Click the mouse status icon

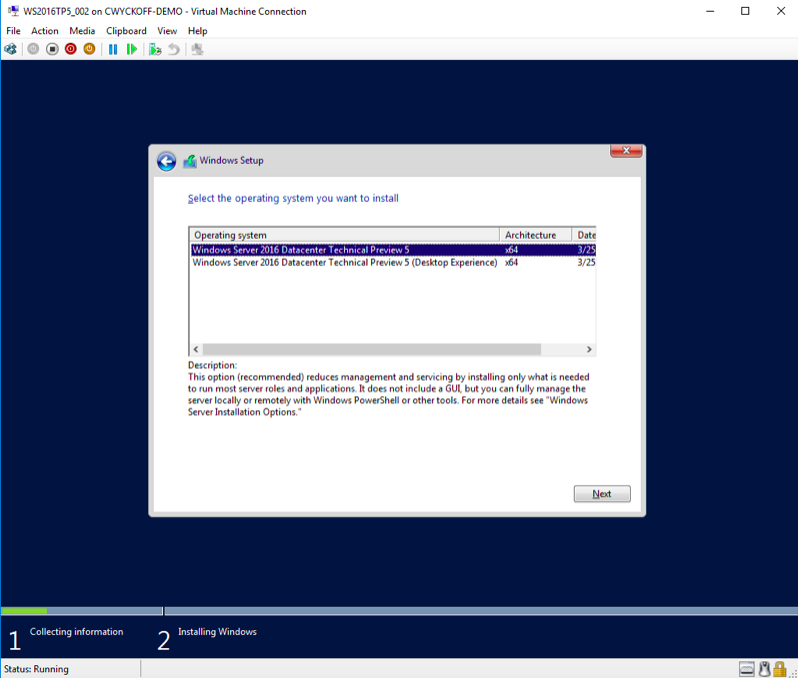click(764, 669)
